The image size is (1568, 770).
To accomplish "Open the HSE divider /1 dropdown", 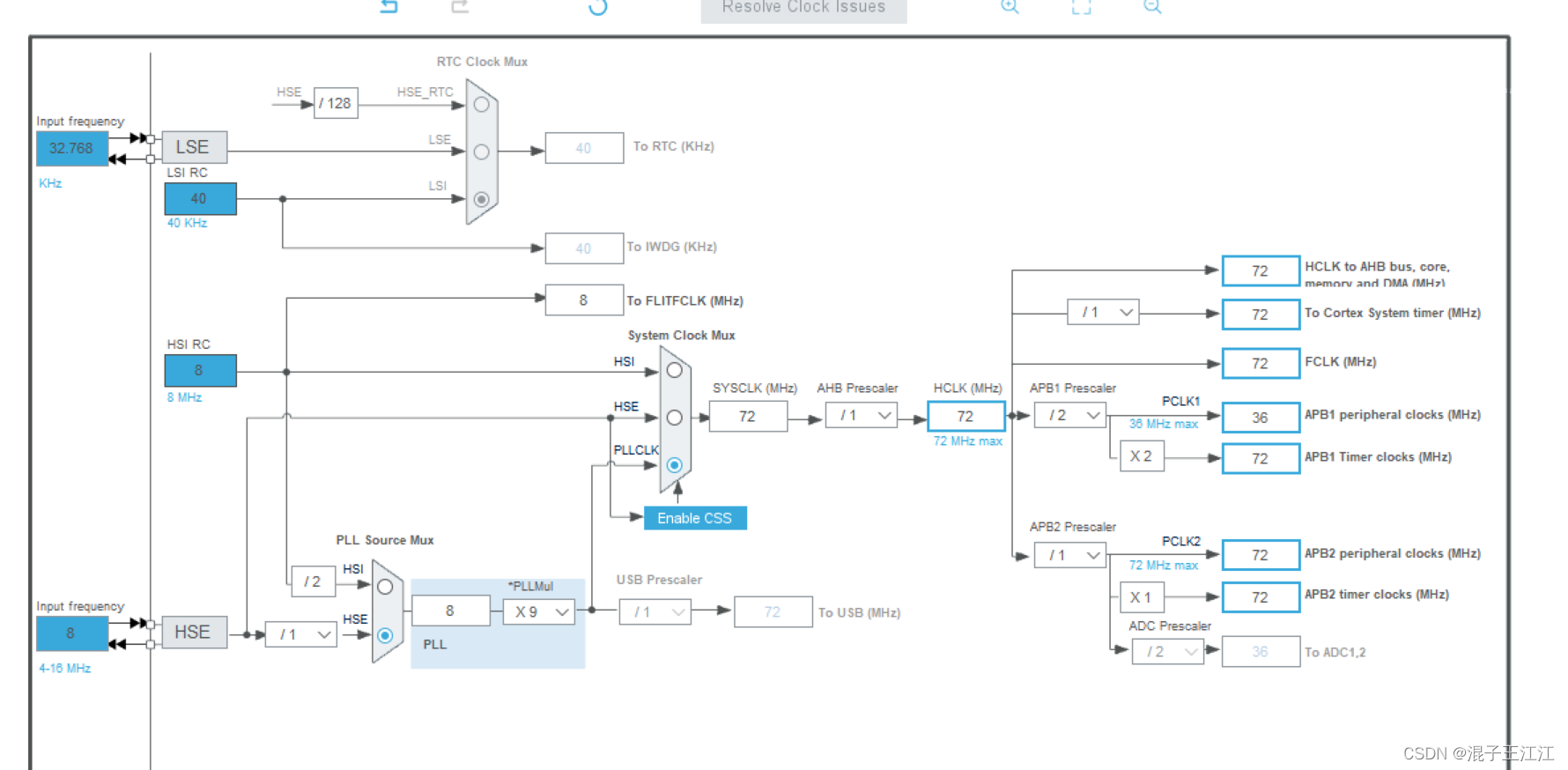I will click(301, 634).
